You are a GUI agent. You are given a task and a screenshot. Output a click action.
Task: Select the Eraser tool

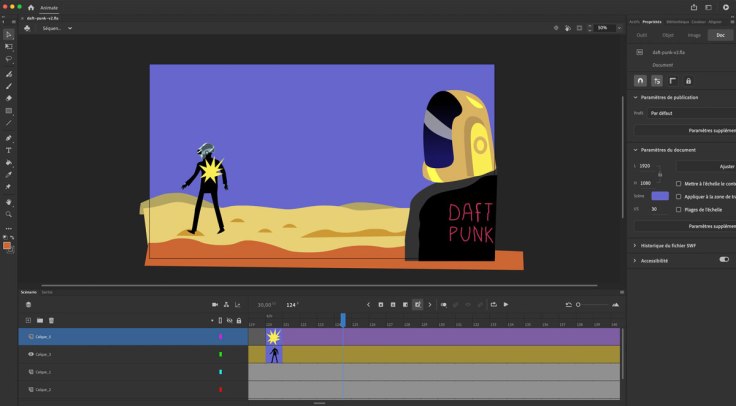8,98
